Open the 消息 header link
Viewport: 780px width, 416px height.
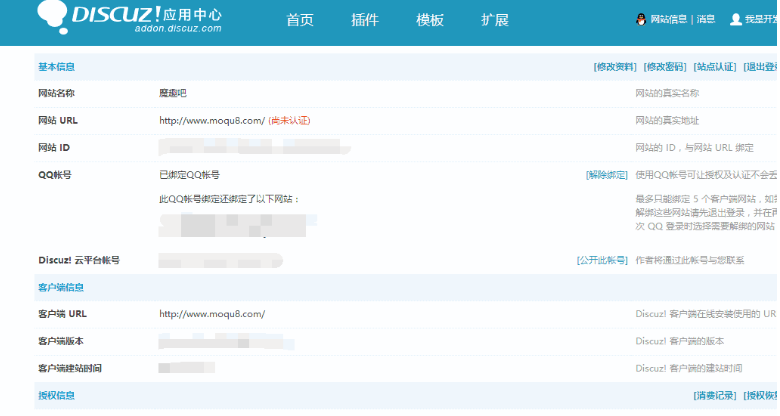click(705, 19)
